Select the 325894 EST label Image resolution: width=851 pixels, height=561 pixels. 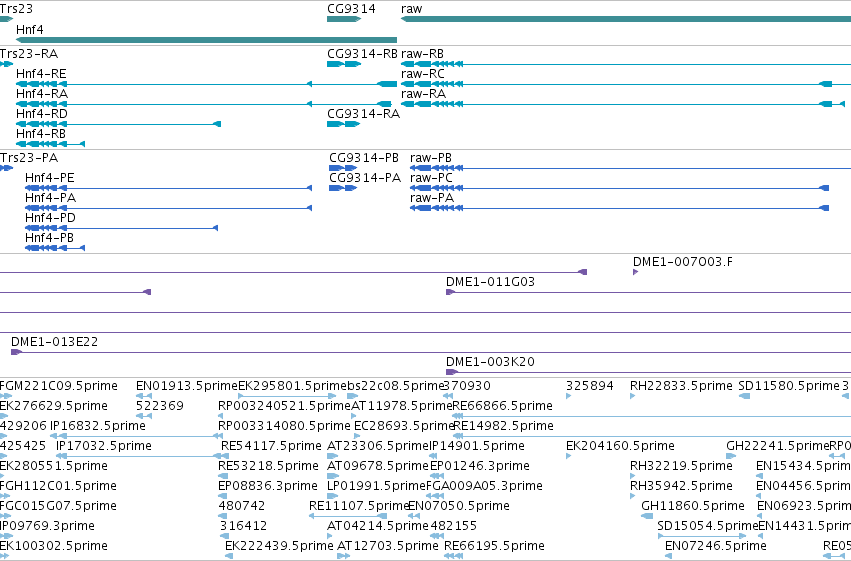(590, 386)
